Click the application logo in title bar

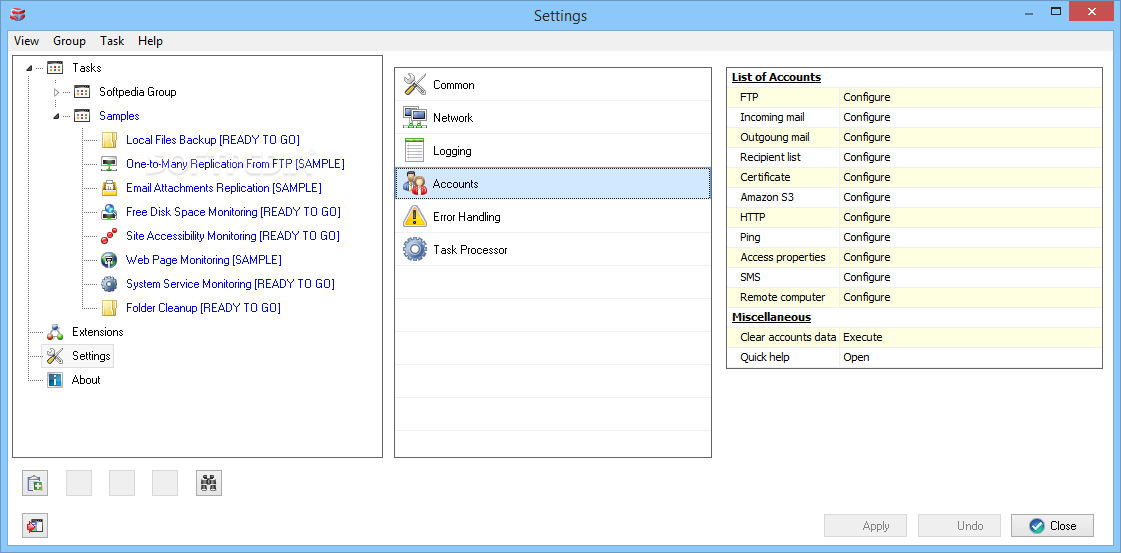coord(19,15)
